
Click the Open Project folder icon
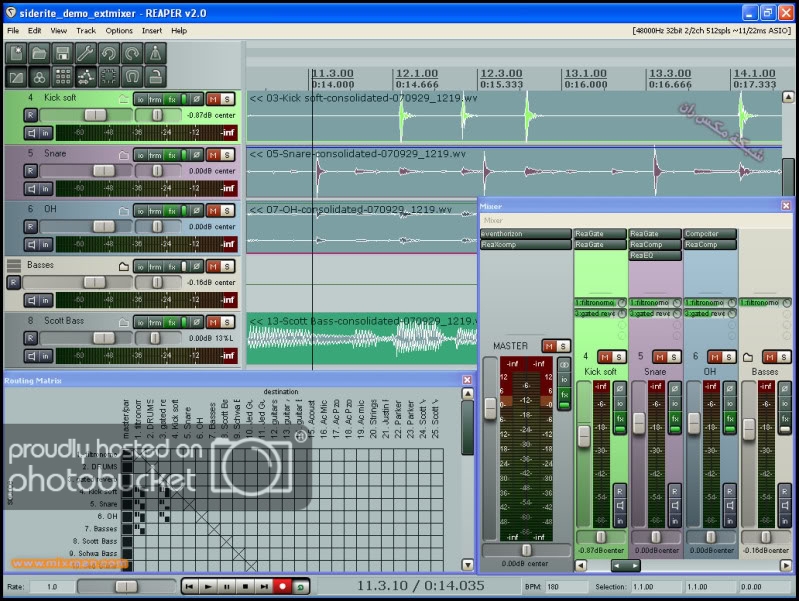39,54
